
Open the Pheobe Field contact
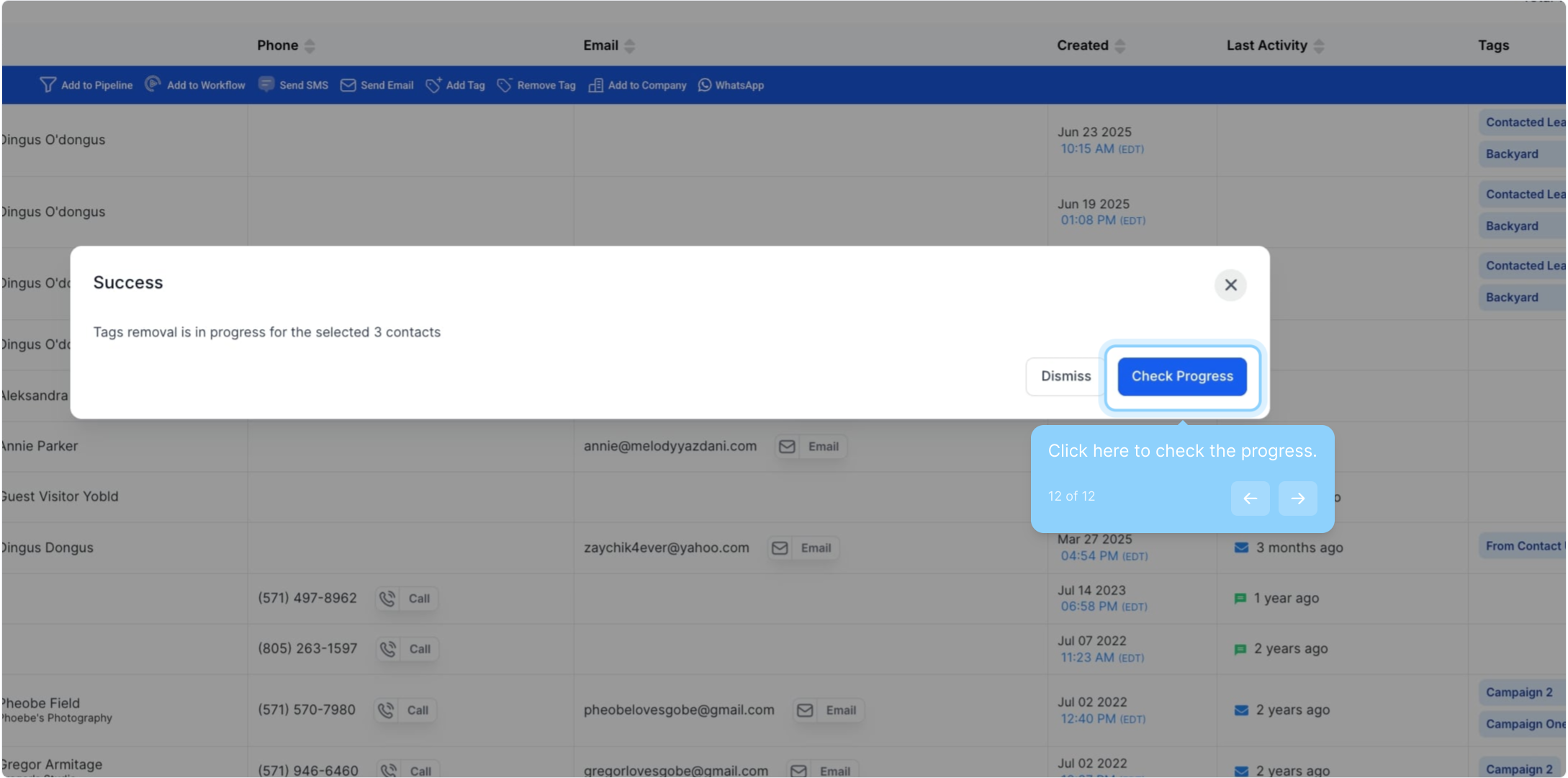[41, 703]
